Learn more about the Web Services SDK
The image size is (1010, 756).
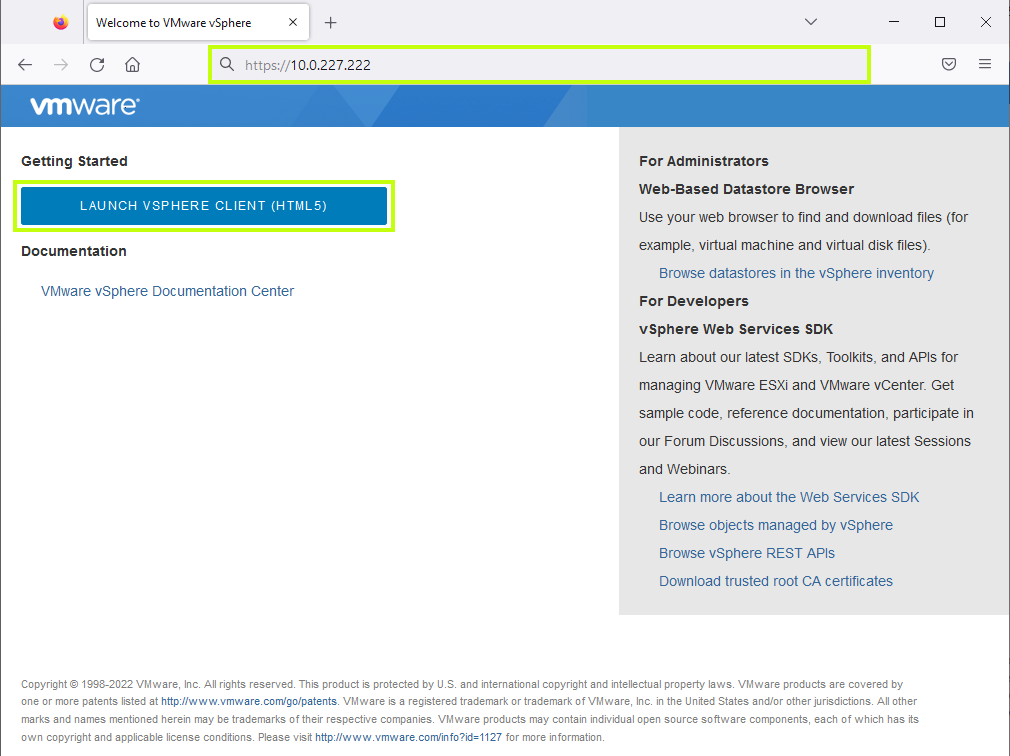[789, 497]
